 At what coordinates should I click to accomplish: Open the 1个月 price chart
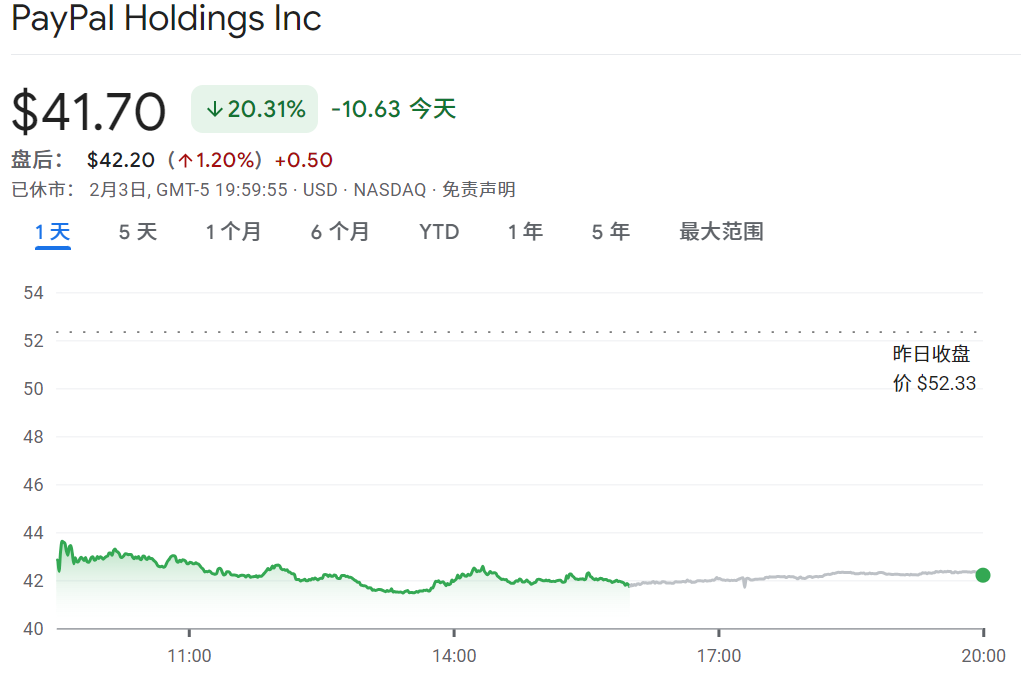pyautogui.click(x=233, y=231)
